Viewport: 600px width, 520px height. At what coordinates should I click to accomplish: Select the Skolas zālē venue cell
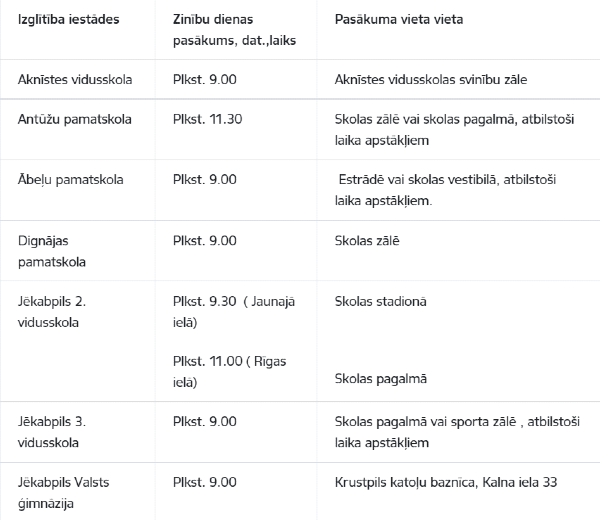click(367, 241)
